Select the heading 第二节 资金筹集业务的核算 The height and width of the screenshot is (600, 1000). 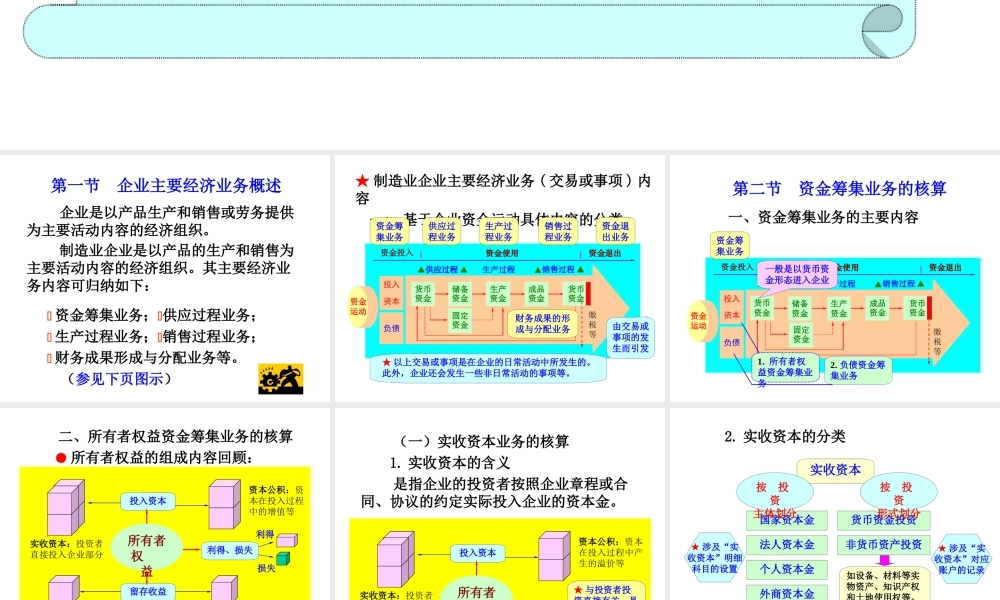point(841,187)
